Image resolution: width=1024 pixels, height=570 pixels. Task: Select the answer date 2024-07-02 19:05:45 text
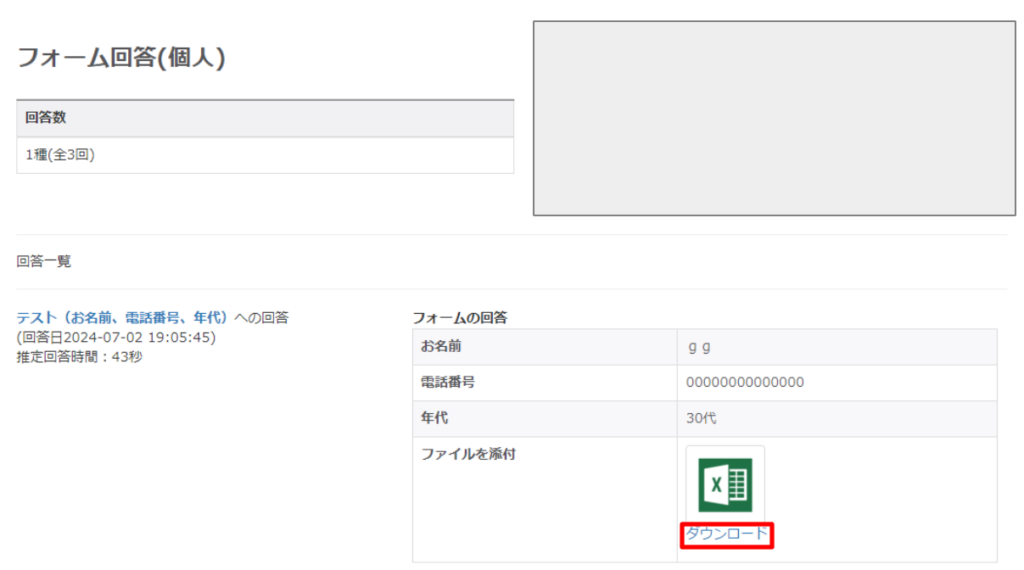116,338
